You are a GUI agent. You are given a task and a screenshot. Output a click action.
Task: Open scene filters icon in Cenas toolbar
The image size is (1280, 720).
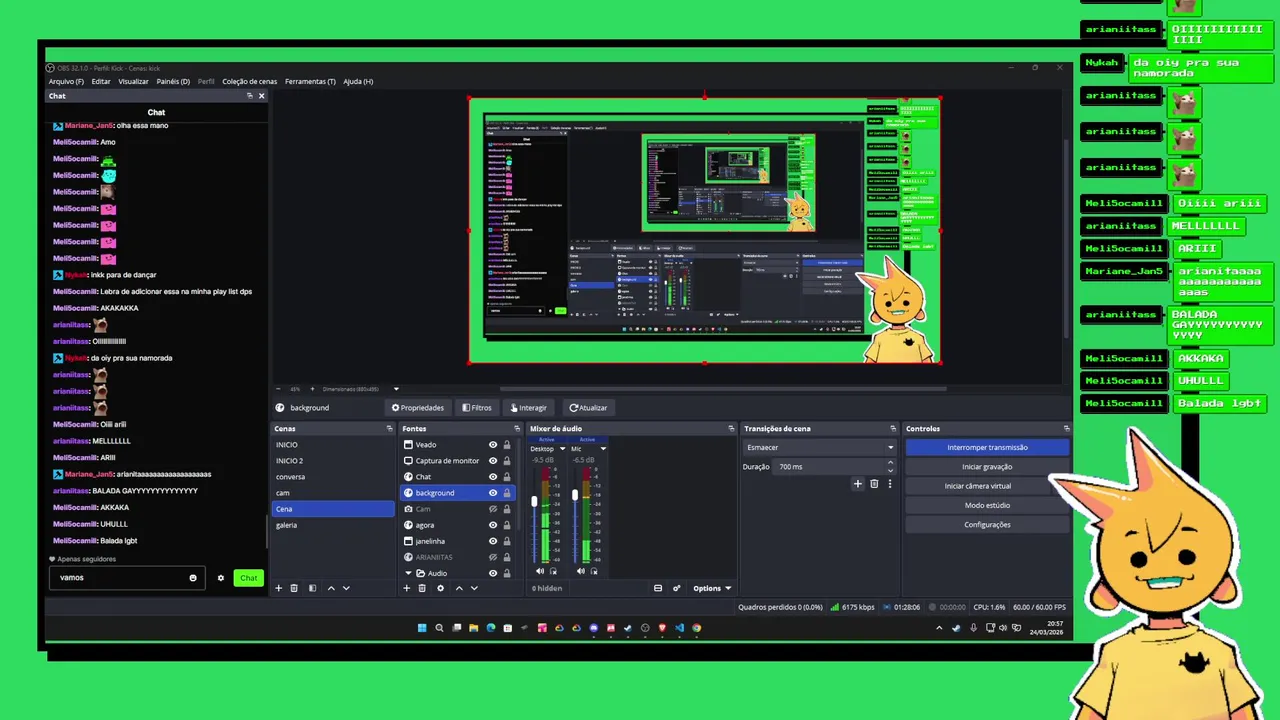(x=312, y=588)
